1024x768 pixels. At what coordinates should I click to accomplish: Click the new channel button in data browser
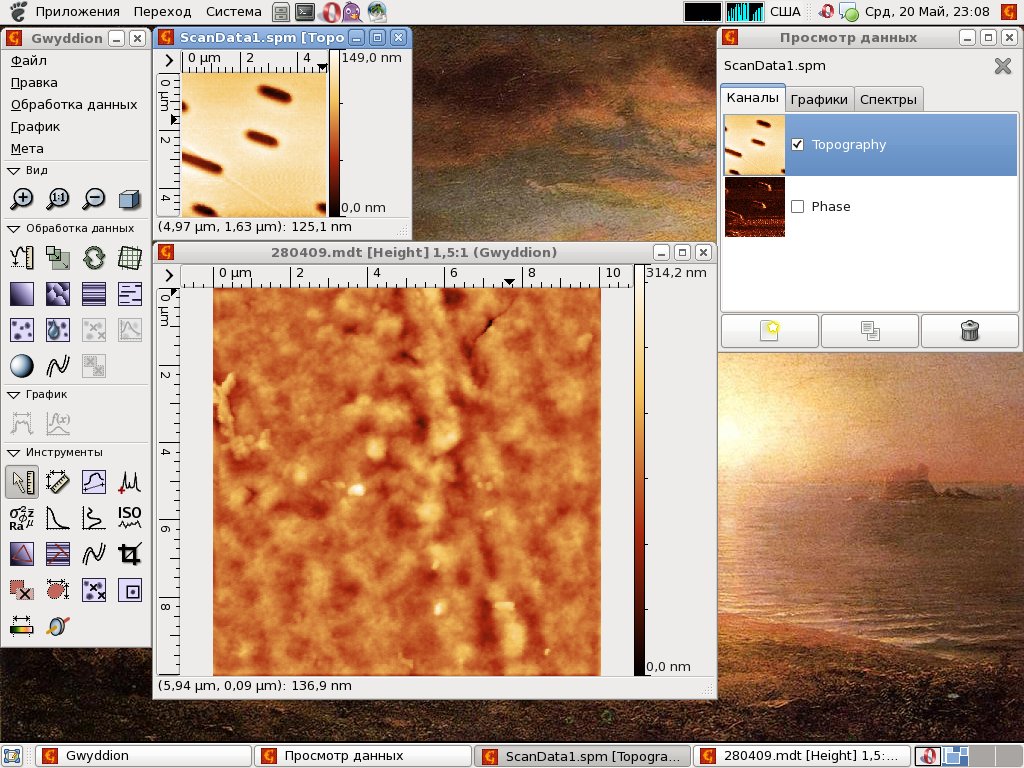coord(770,330)
